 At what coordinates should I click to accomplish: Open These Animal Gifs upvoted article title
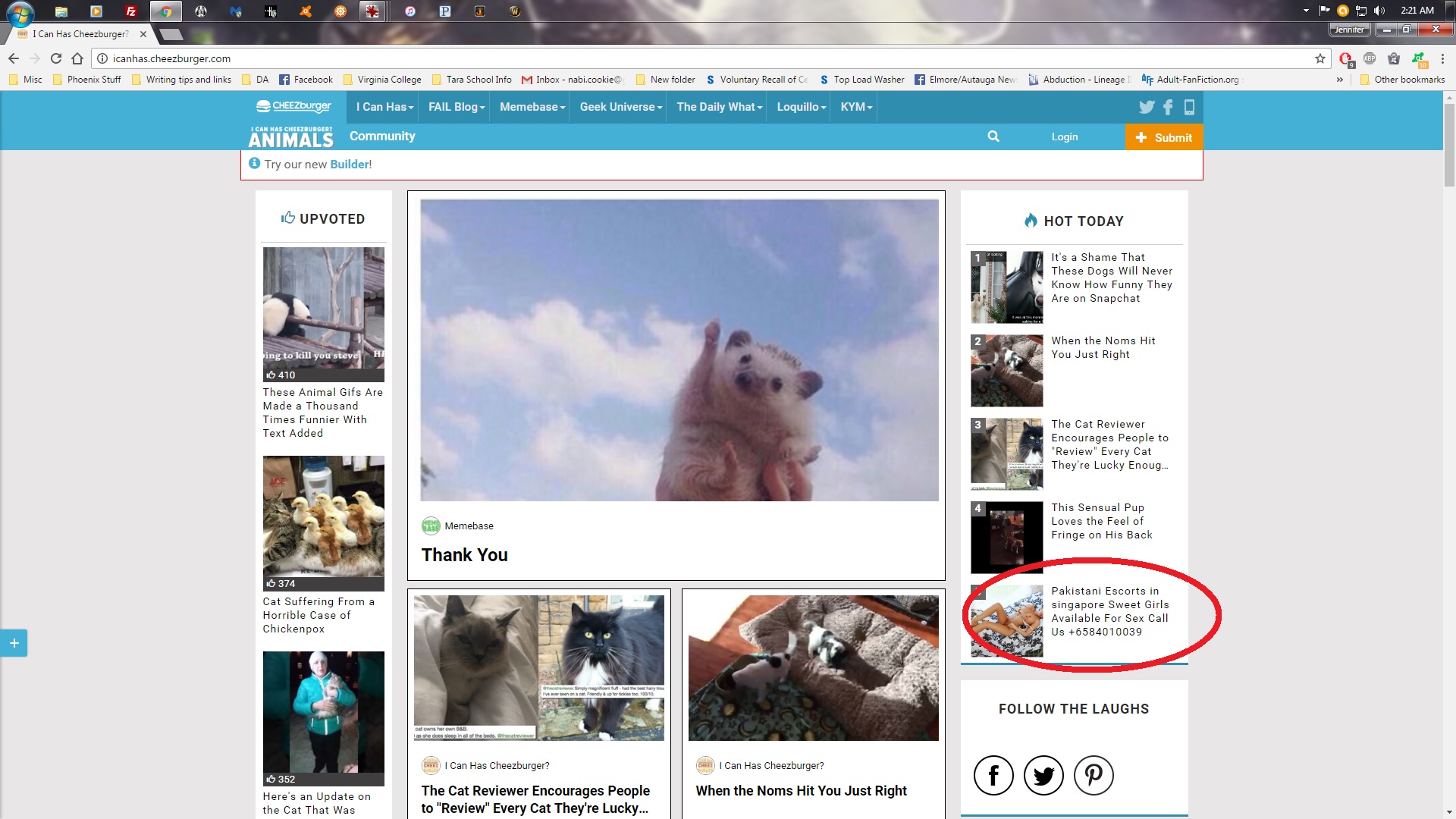[x=323, y=413]
